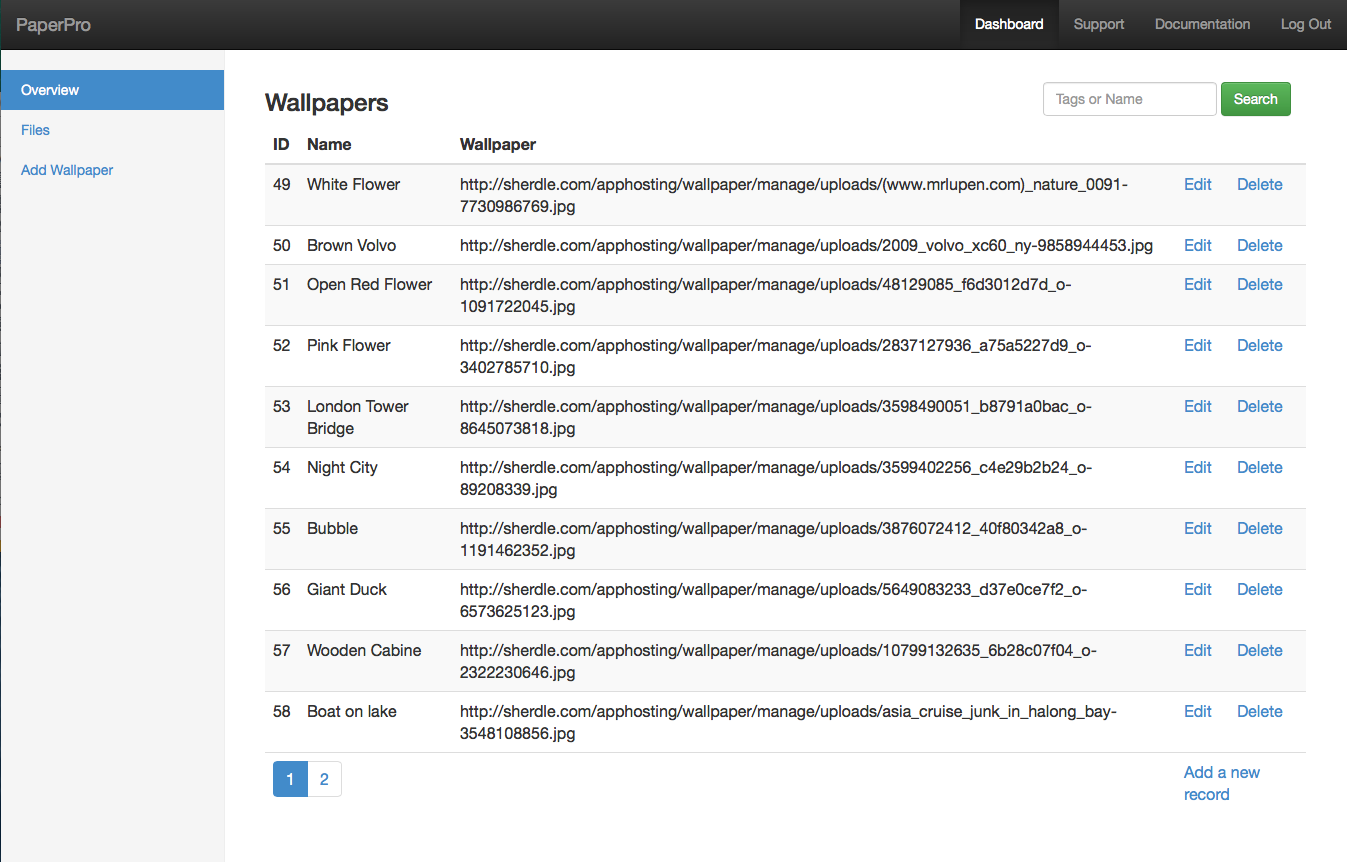This screenshot has width=1347, height=862.
Task: Edit the Open Red Flower entry
Action: (1197, 284)
